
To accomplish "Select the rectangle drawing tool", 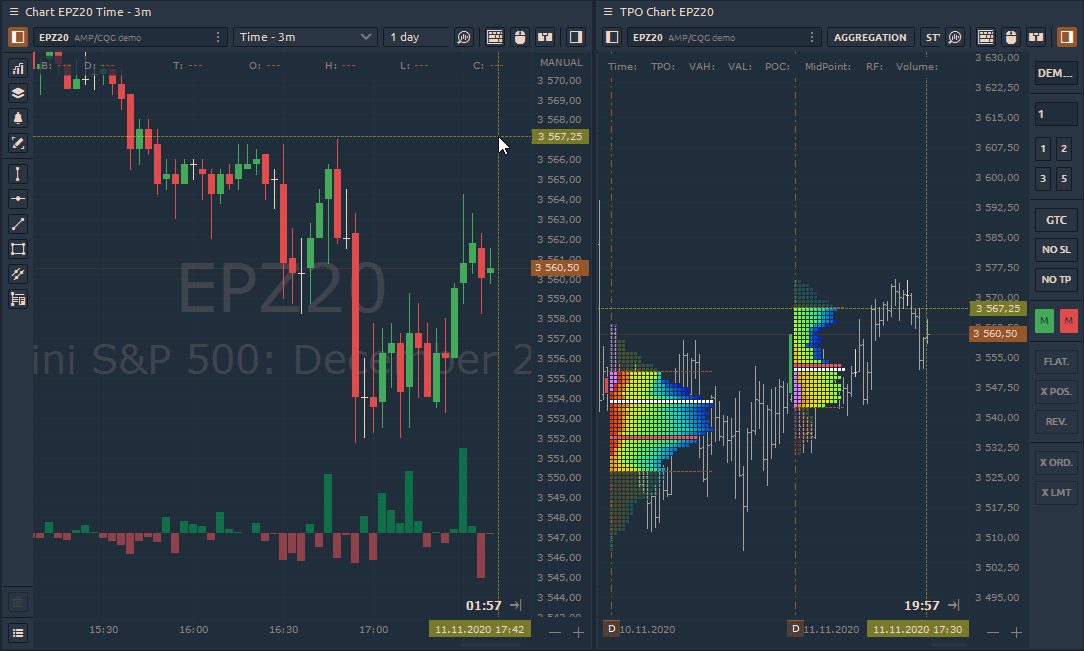I will pyautogui.click(x=18, y=249).
